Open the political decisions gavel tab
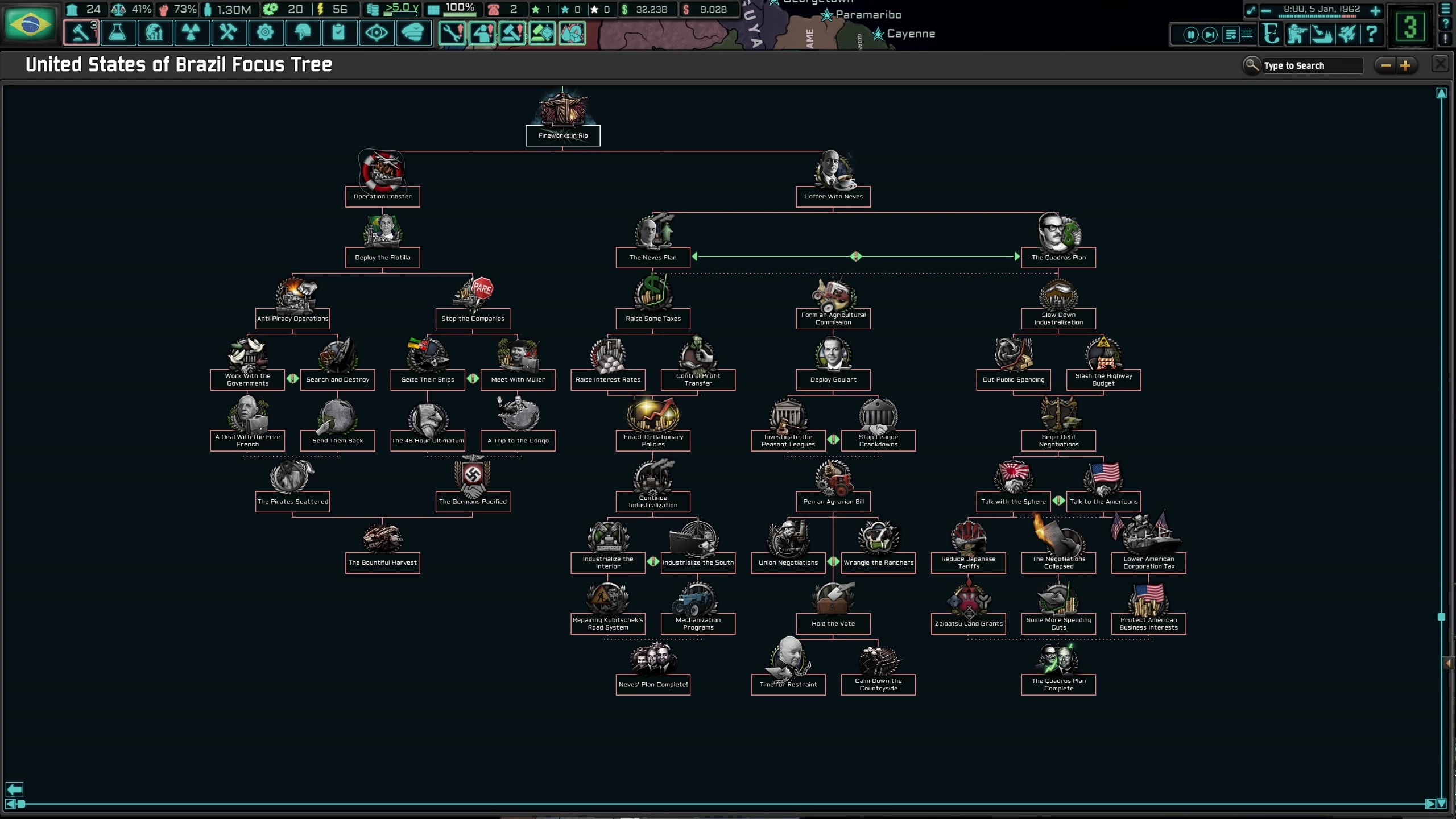The image size is (1456, 819). (x=81, y=32)
